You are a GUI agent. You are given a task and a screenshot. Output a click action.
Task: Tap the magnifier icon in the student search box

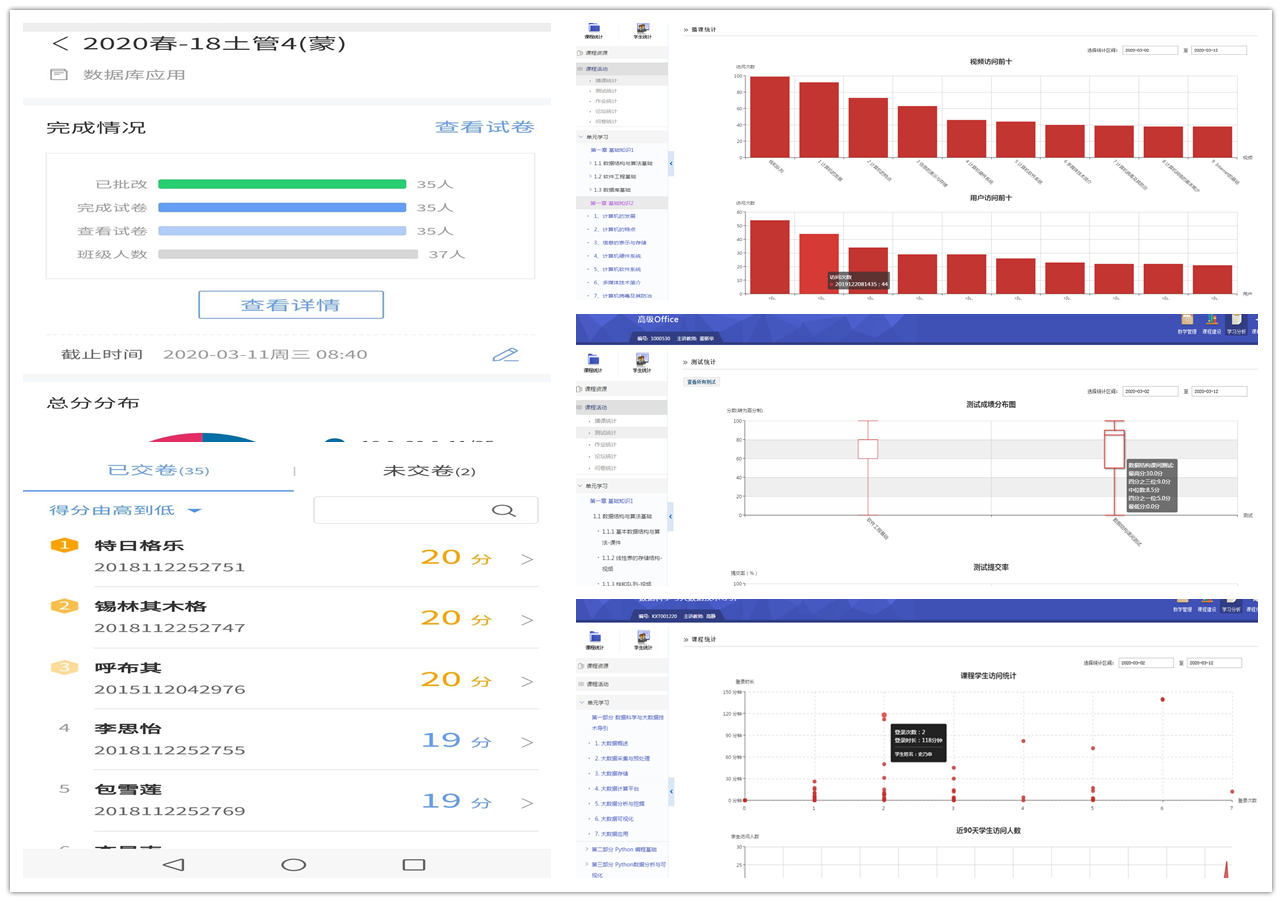503,510
